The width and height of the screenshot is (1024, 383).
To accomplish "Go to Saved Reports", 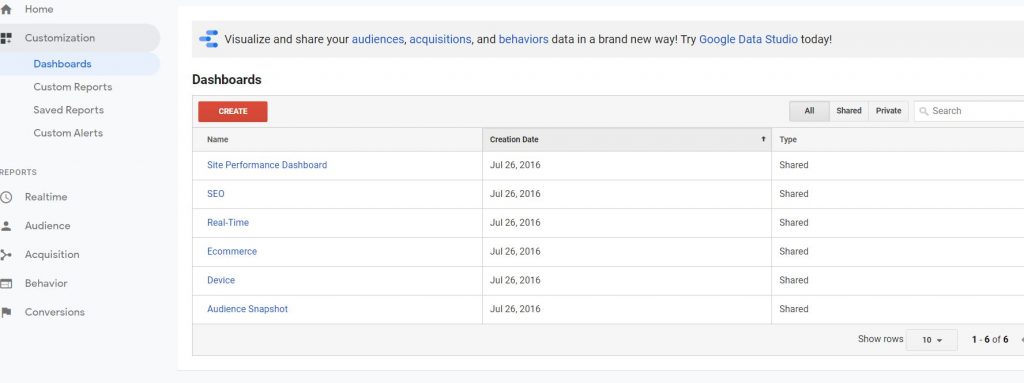I will coord(69,110).
